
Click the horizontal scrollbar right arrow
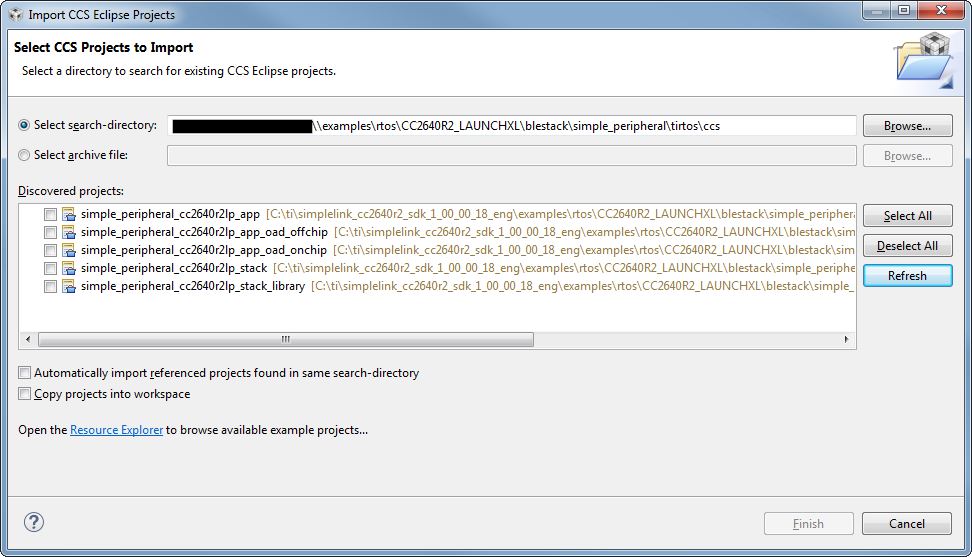pos(848,340)
